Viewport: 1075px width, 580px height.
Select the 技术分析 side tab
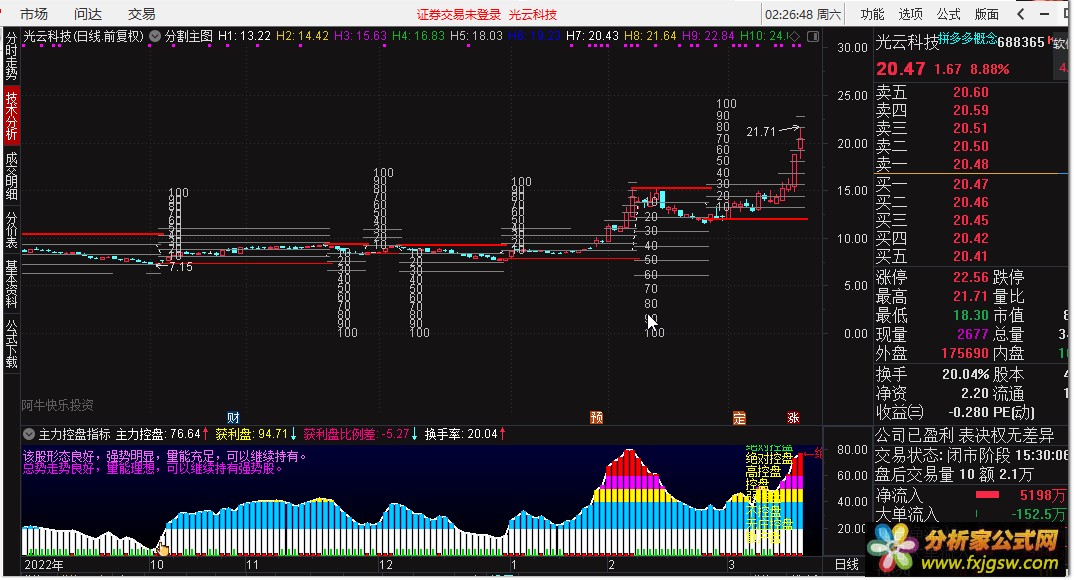(12, 116)
